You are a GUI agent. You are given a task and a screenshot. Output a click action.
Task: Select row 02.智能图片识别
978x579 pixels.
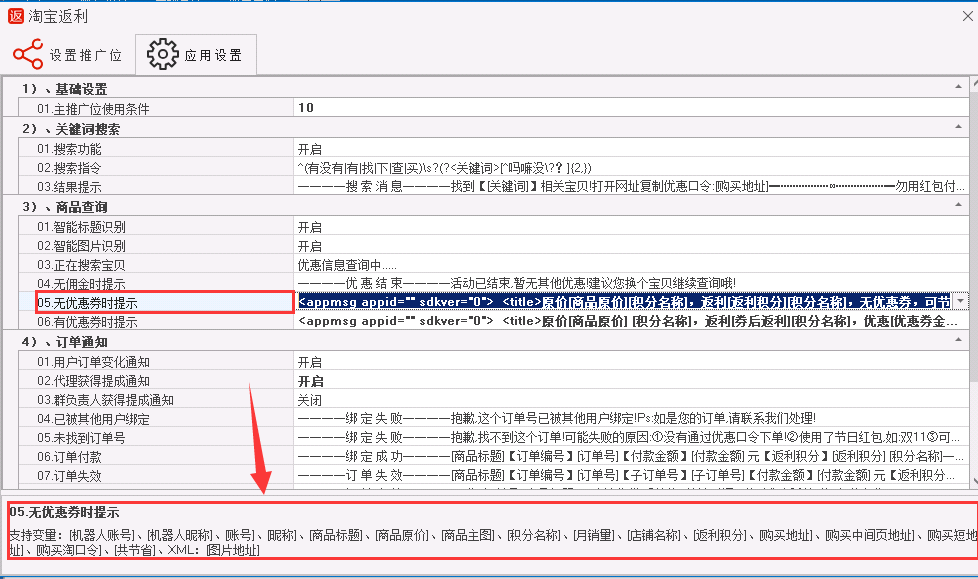(156, 246)
